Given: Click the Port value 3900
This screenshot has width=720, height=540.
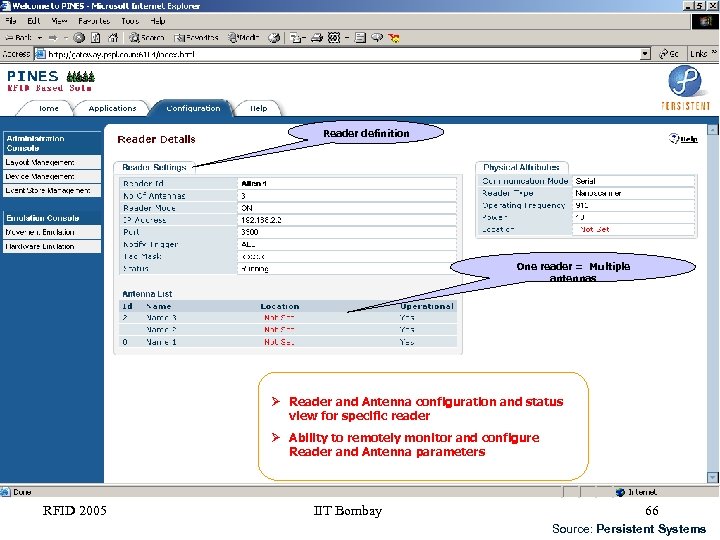Looking at the screenshot, I should [250, 232].
